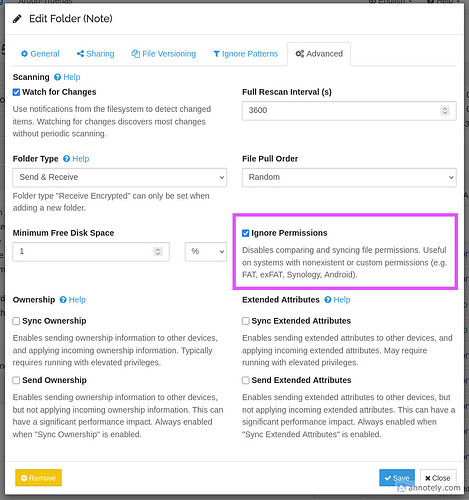The width and height of the screenshot is (469, 500).
Task: Click the share icon on Sharing tab
Action: [80, 54]
